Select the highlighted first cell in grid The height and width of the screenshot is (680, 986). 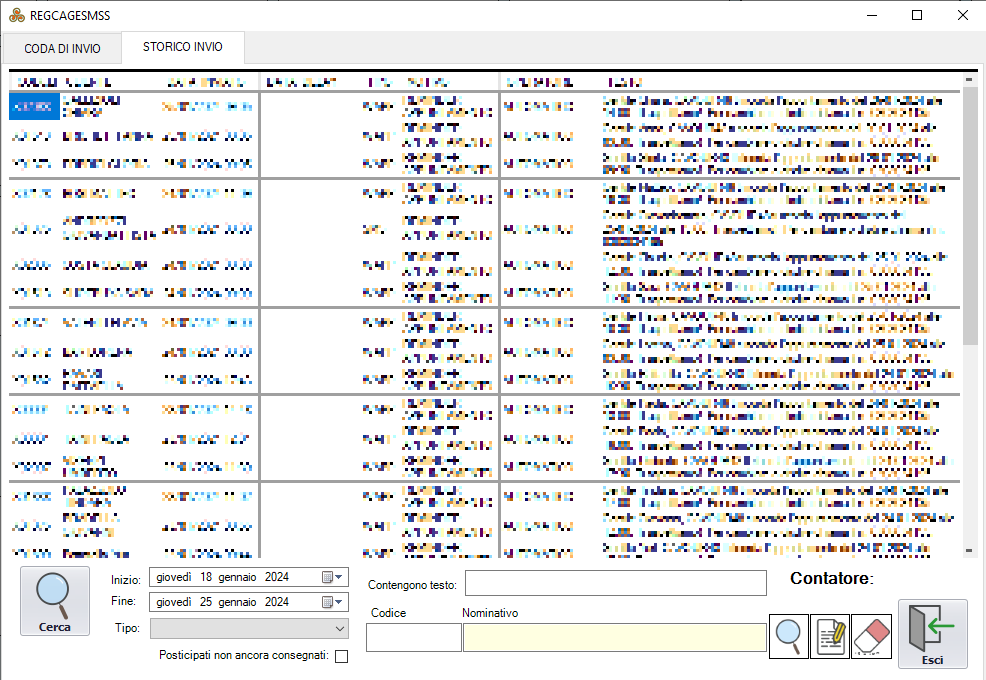(34, 106)
